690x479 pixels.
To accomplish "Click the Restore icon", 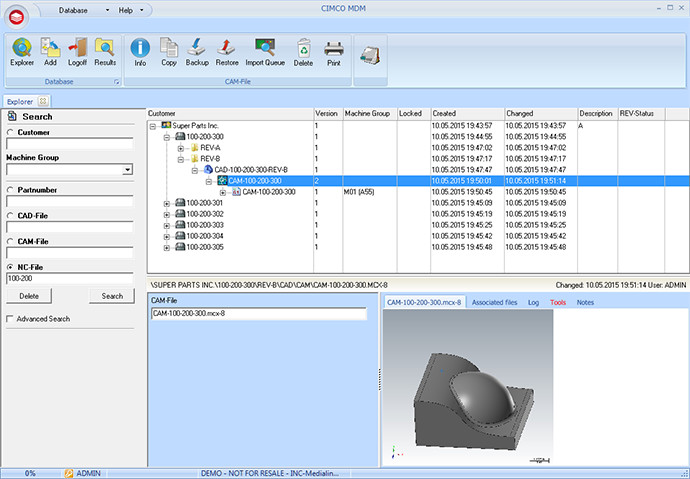I will pos(227,48).
